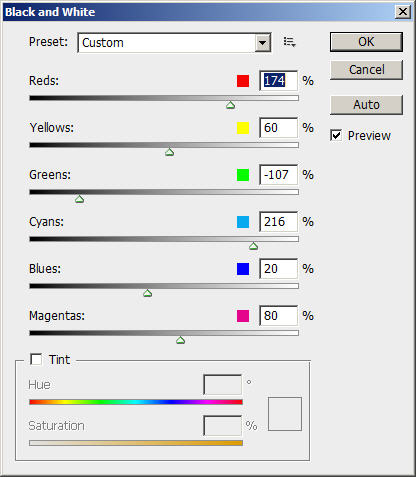Screen dimensions: 416x477
Task: Close the Black and White dialog
Action: pyautogui.click(x=403, y=12)
